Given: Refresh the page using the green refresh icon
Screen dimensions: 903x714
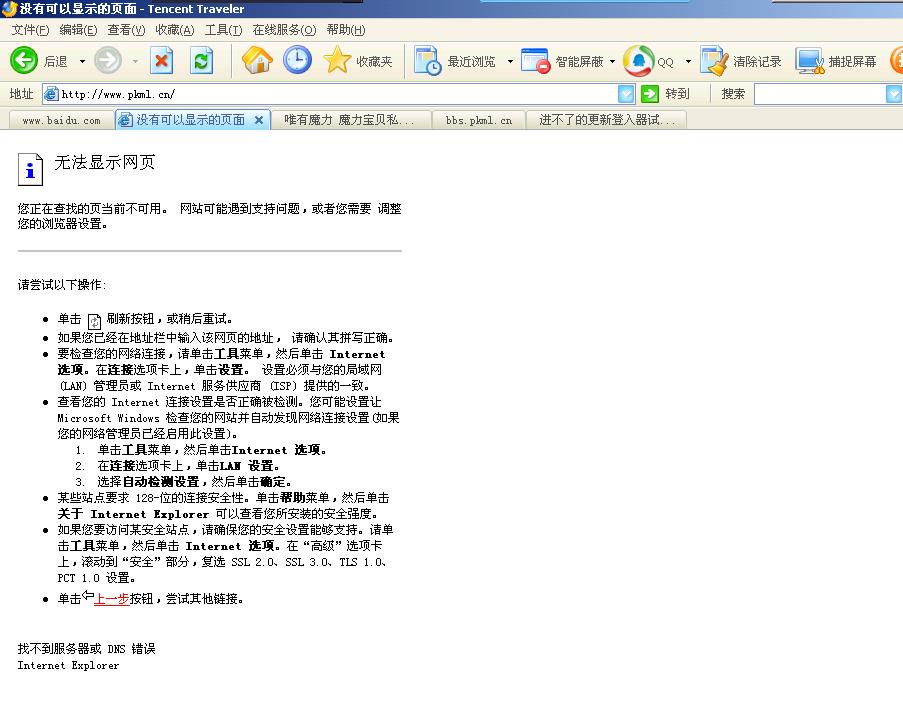Looking at the screenshot, I should 201,61.
